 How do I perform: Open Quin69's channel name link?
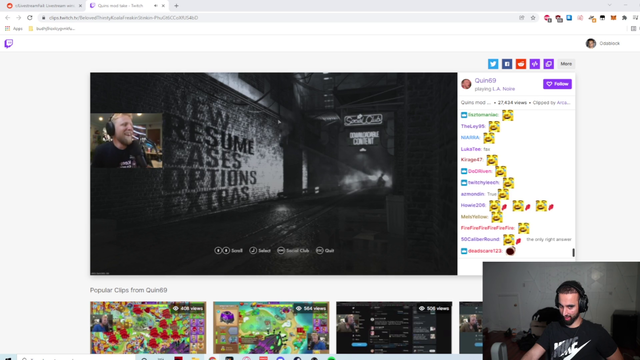(485, 80)
